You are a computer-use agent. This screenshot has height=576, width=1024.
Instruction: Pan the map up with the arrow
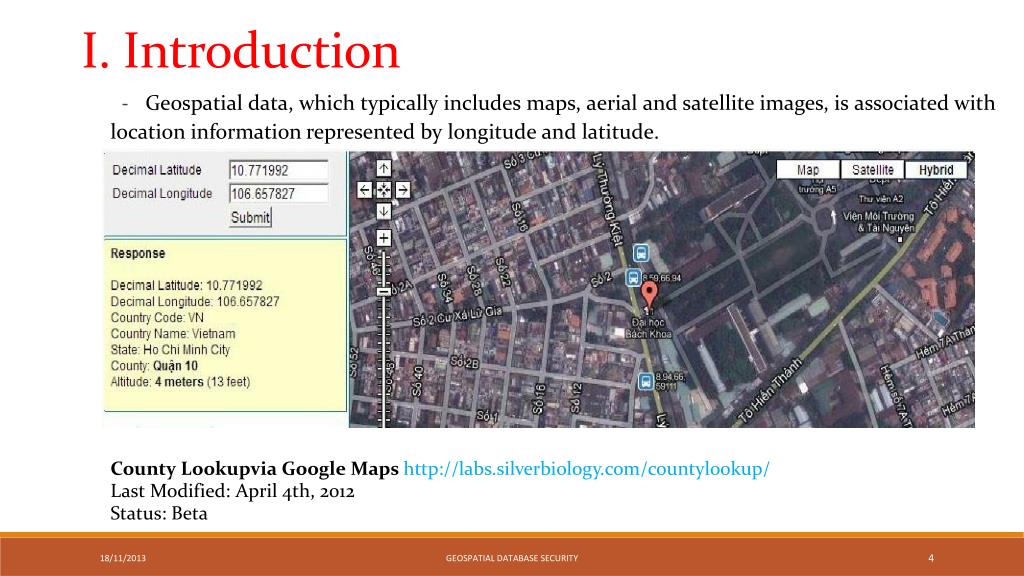coord(383,168)
